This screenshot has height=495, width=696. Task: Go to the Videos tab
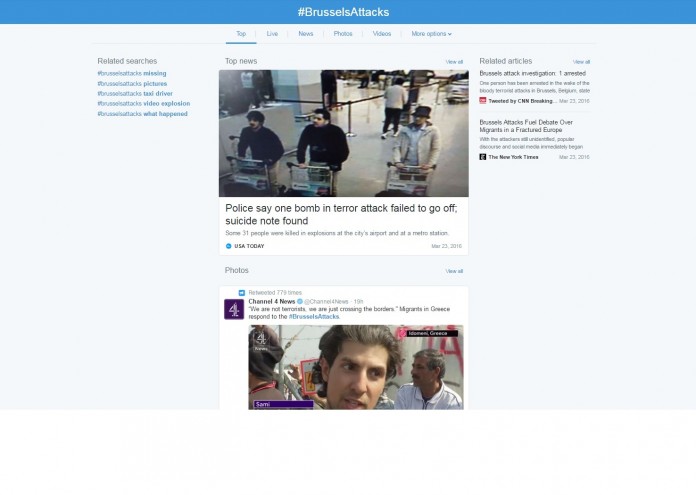tap(382, 34)
